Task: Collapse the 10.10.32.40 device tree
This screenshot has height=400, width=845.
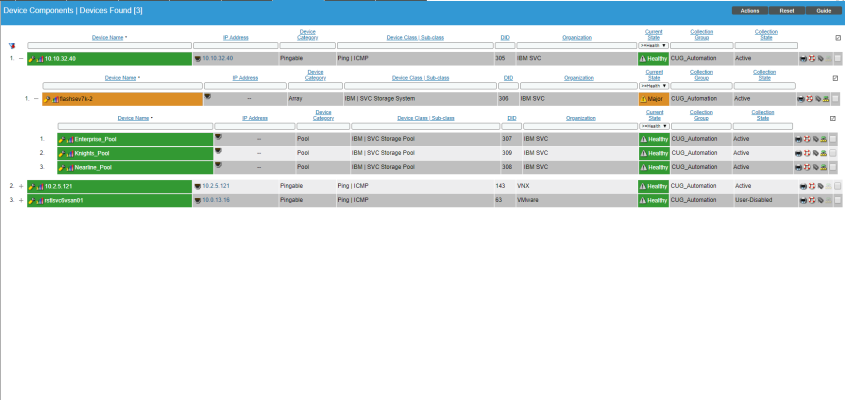Action: tap(21, 59)
